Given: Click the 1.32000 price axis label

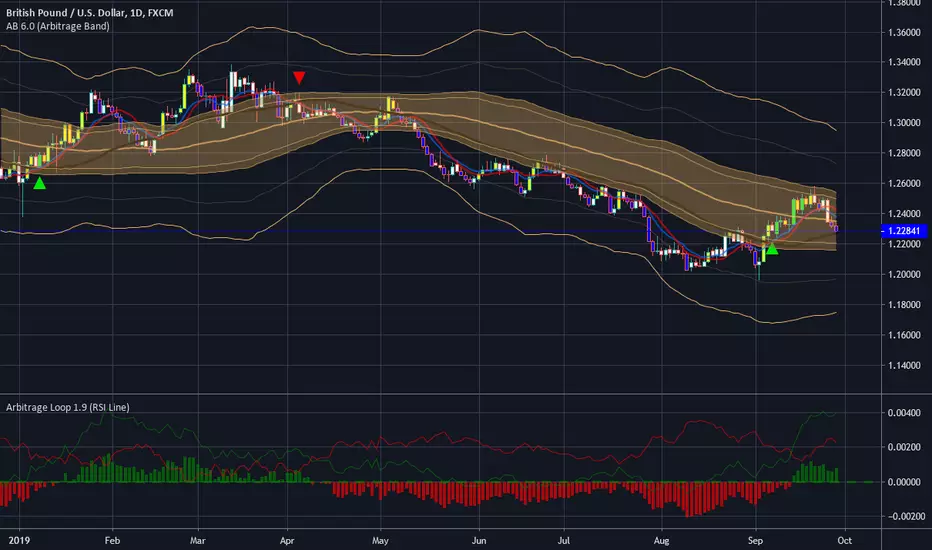Looking at the screenshot, I should point(904,93).
